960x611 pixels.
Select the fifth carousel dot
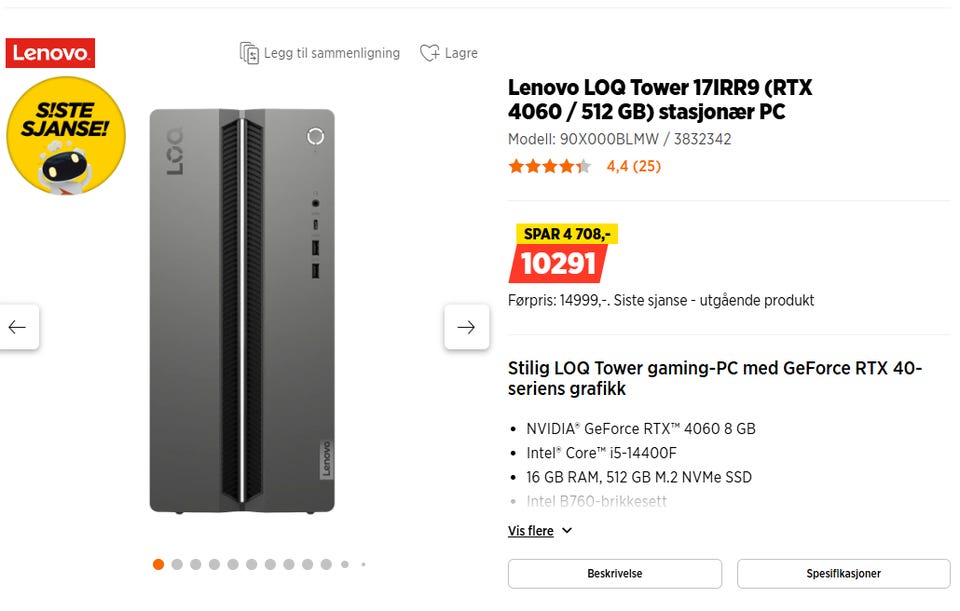point(233,564)
